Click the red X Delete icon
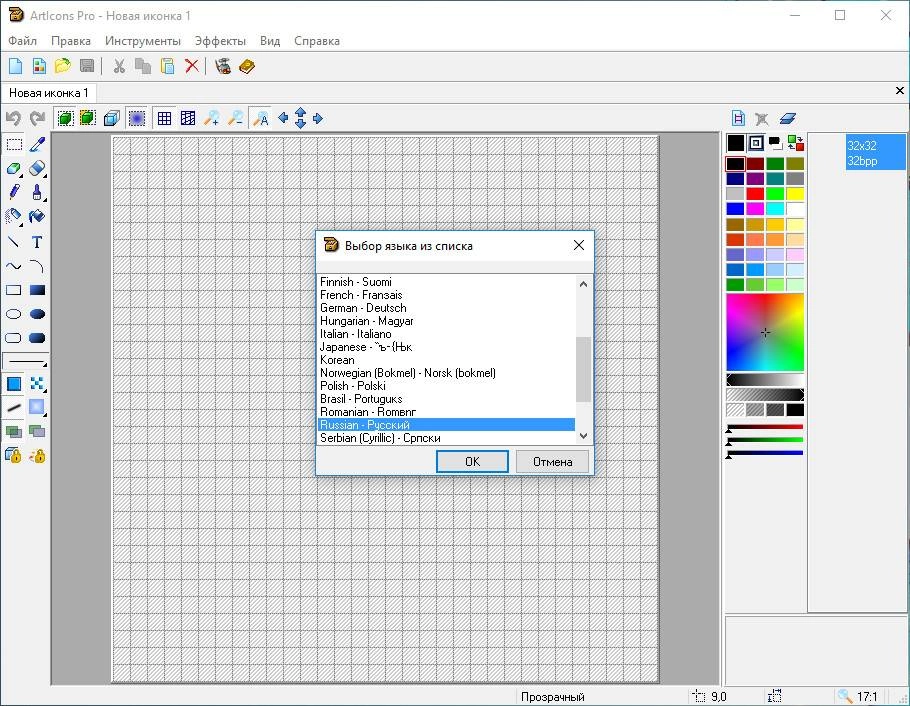 [x=192, y=66]
